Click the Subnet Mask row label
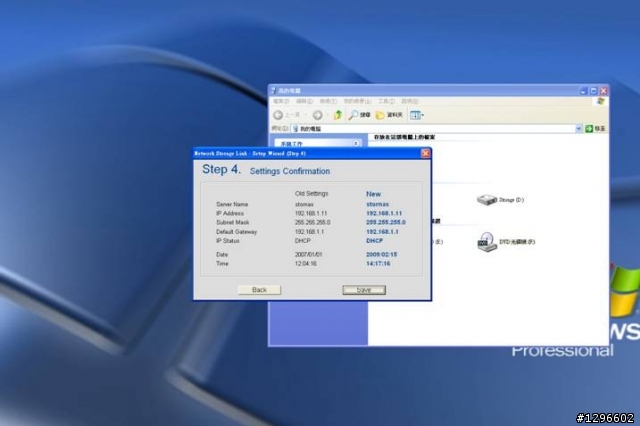 (233, 222)
